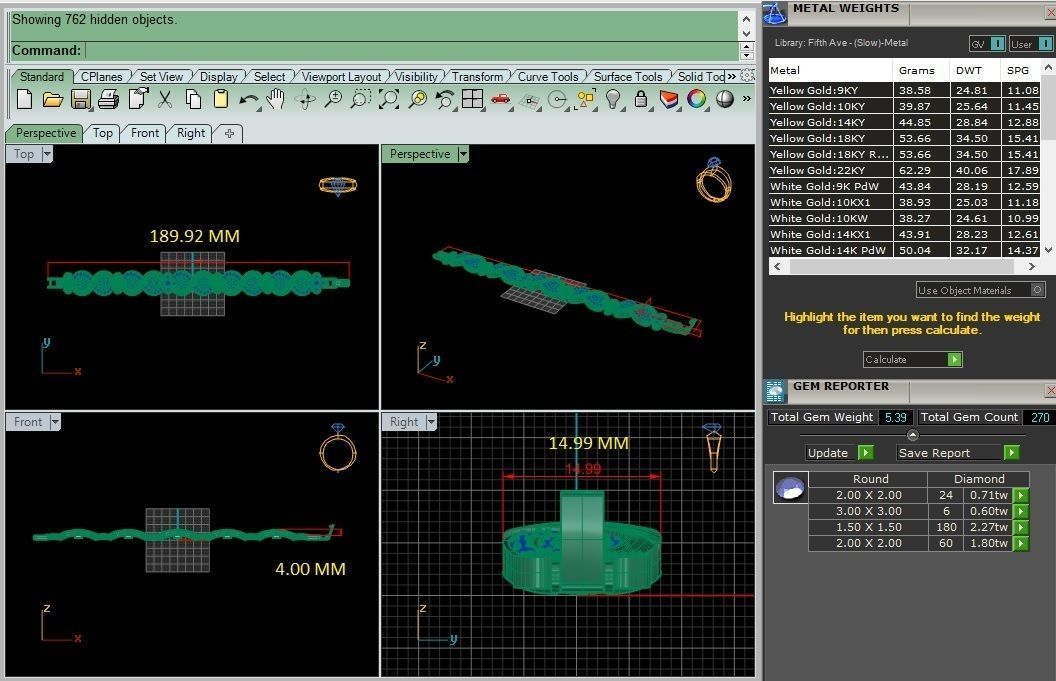Open the Layers panel icon
This screenshot has height=681, width=1056.
(669, 100)
